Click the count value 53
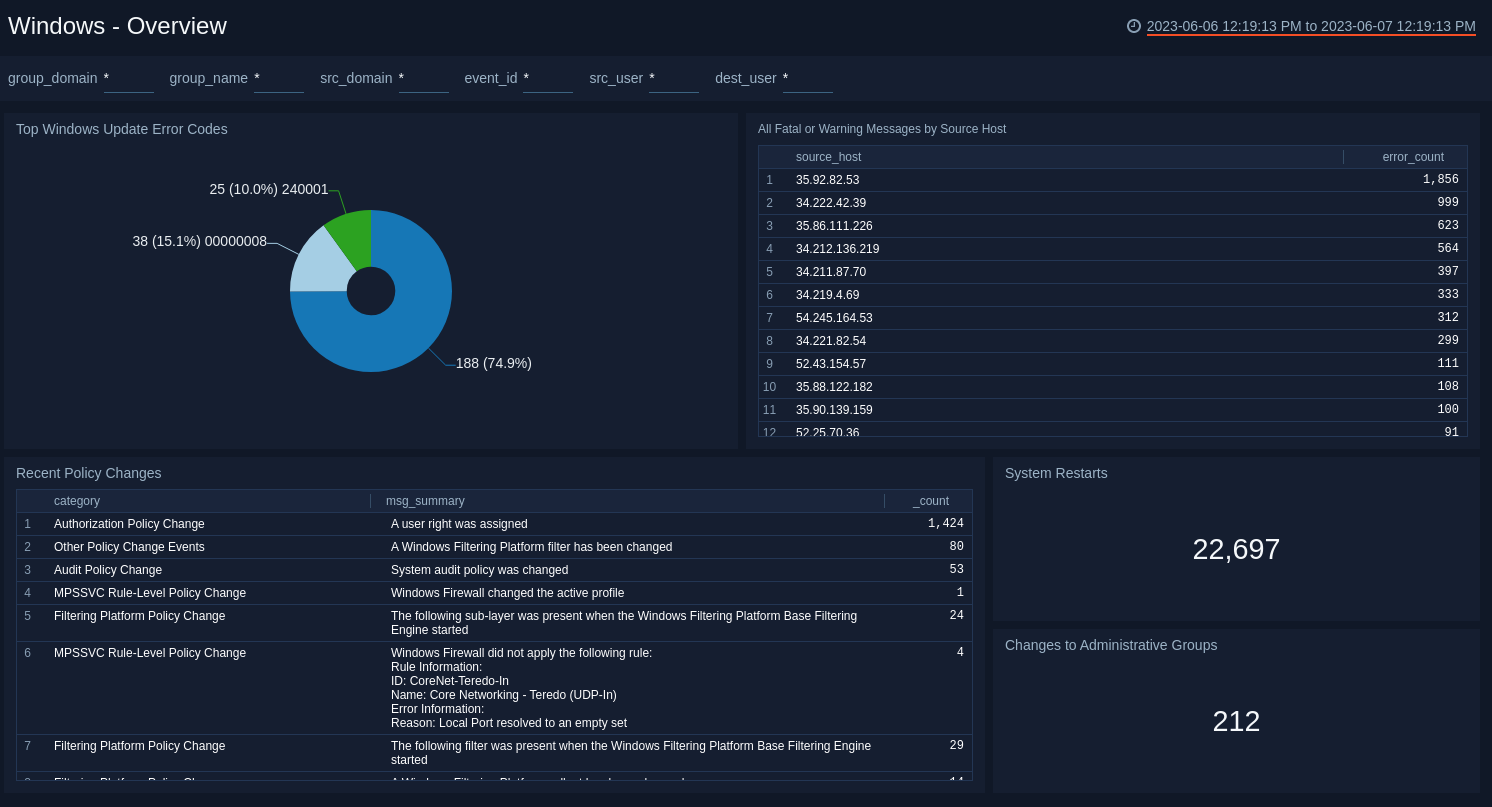The width and height of the screenshot is (1492, 807). pos(957,570)
